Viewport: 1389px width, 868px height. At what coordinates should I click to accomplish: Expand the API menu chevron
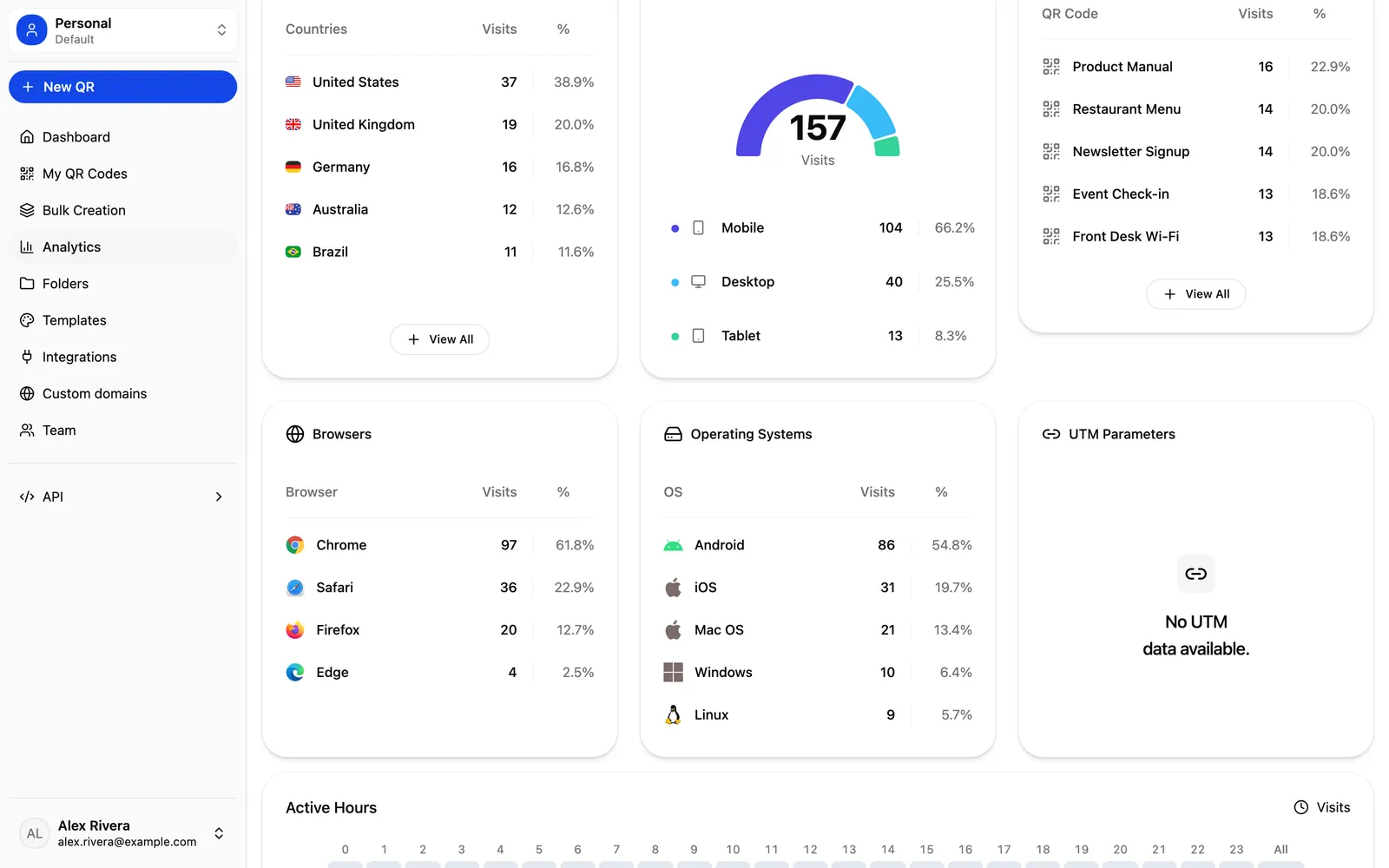pos(219,496)
